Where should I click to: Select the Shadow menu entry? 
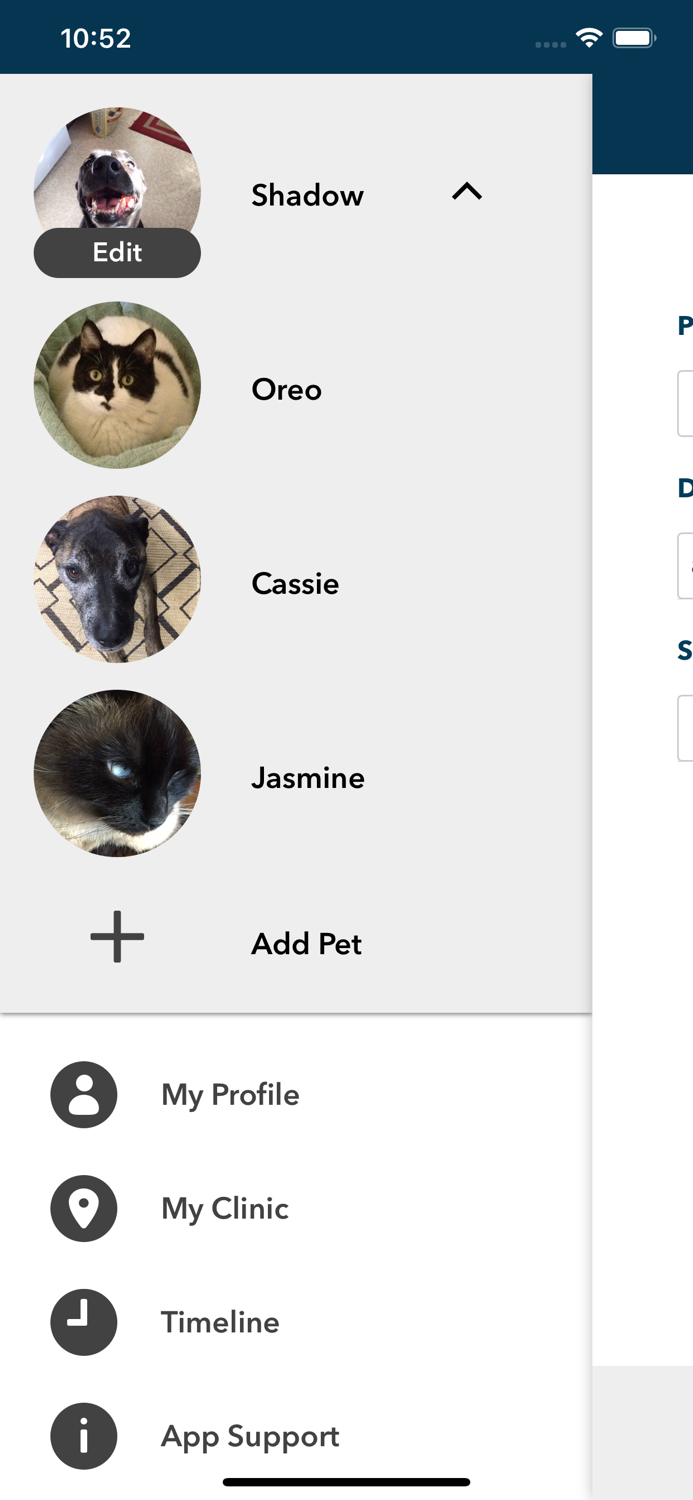[x=307, y=195]
